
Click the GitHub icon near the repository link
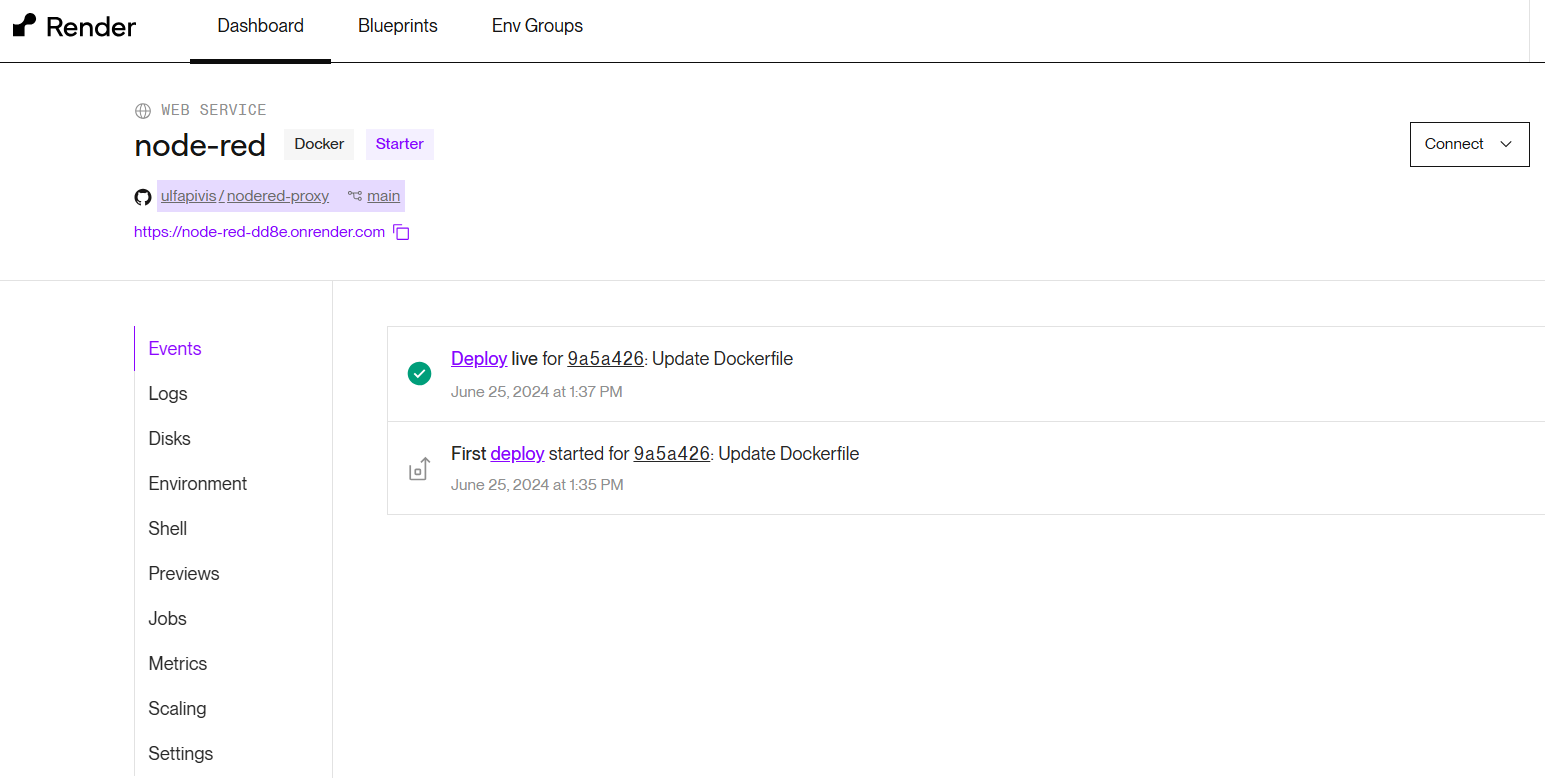click(x=142, y=196)
